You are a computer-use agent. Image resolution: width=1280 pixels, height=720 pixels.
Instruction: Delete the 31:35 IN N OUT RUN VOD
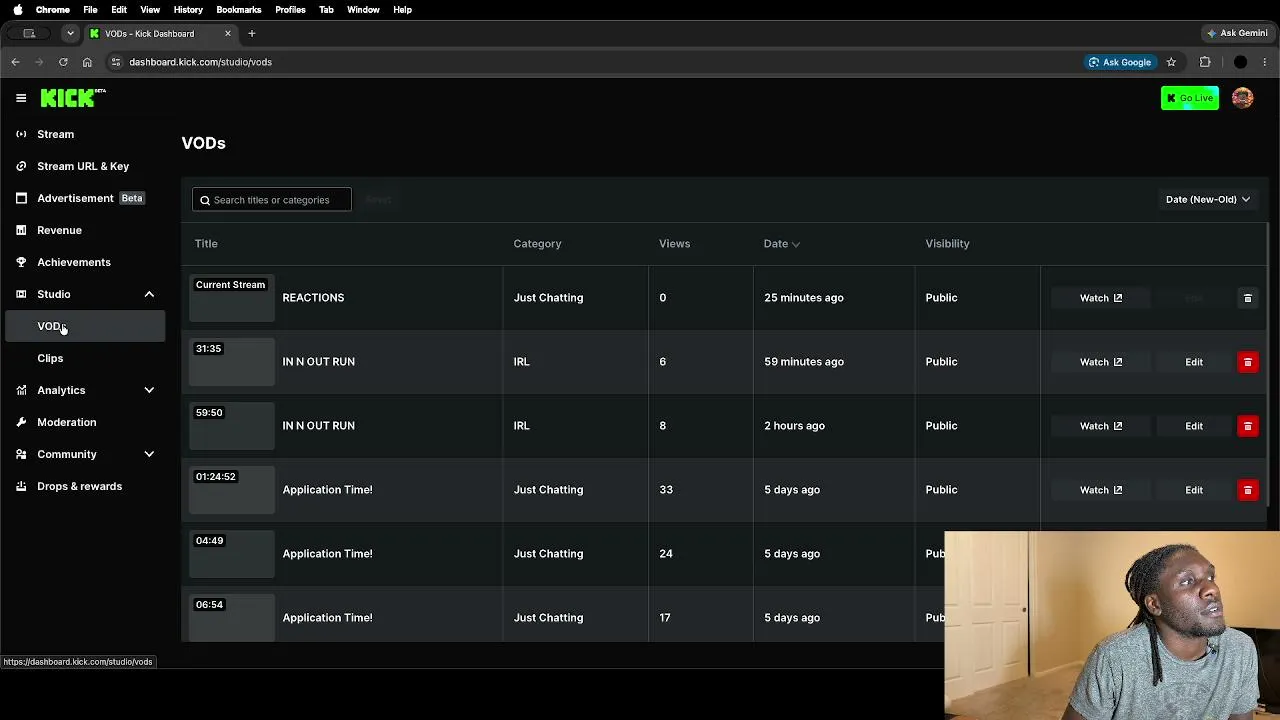[x=1247, y=362]
